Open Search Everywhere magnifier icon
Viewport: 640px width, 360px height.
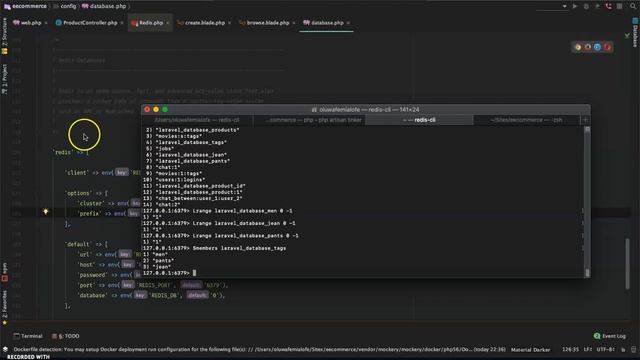633,6
